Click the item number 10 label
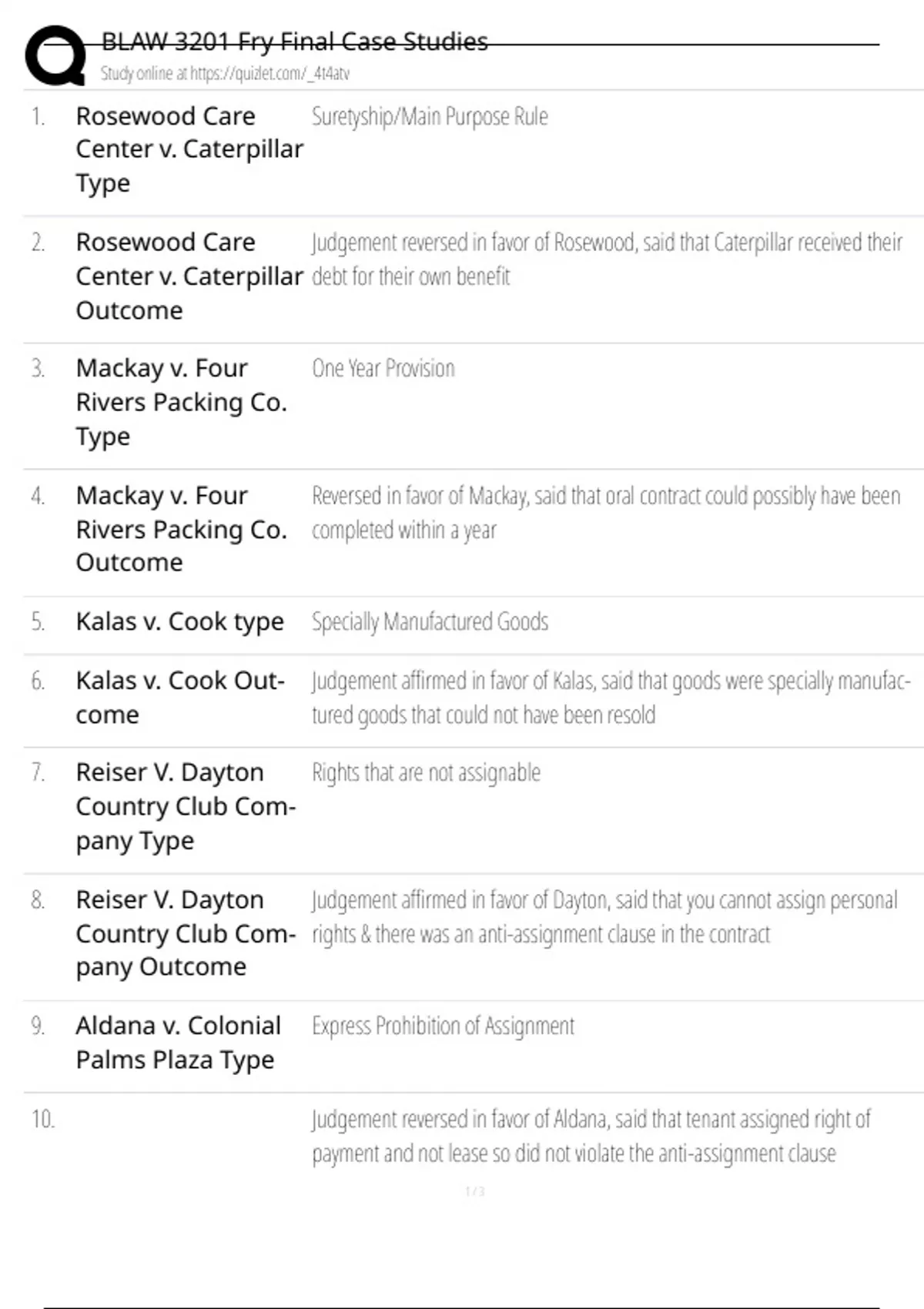 coord(43,1119)
